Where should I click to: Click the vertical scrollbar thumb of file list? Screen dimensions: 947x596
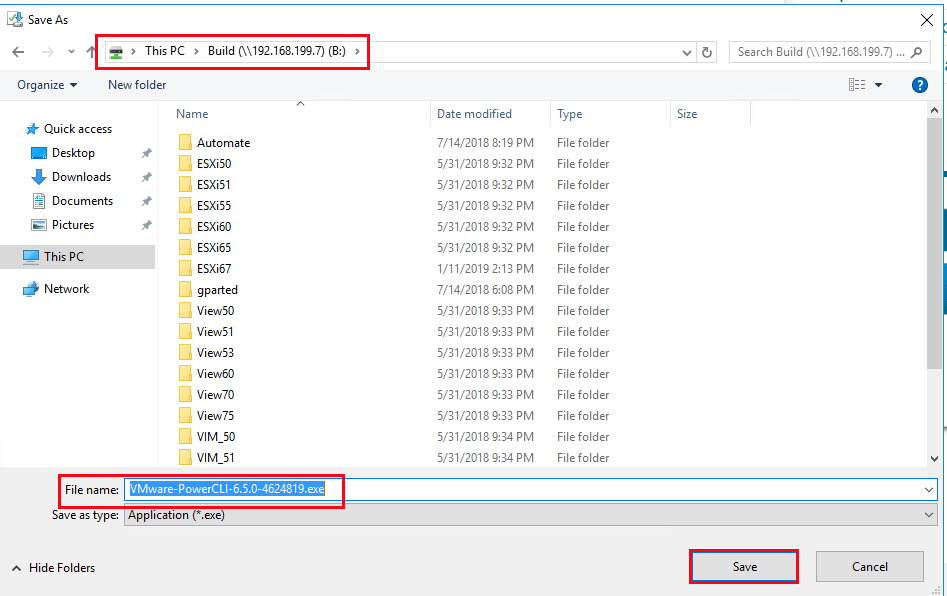click(x=934, y=243)
